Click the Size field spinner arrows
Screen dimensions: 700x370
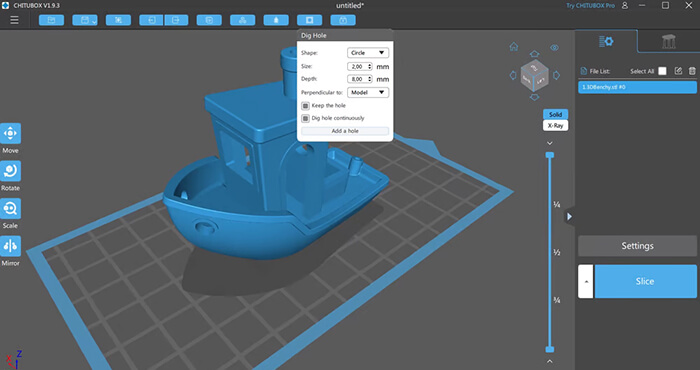[x=370, y=67]
